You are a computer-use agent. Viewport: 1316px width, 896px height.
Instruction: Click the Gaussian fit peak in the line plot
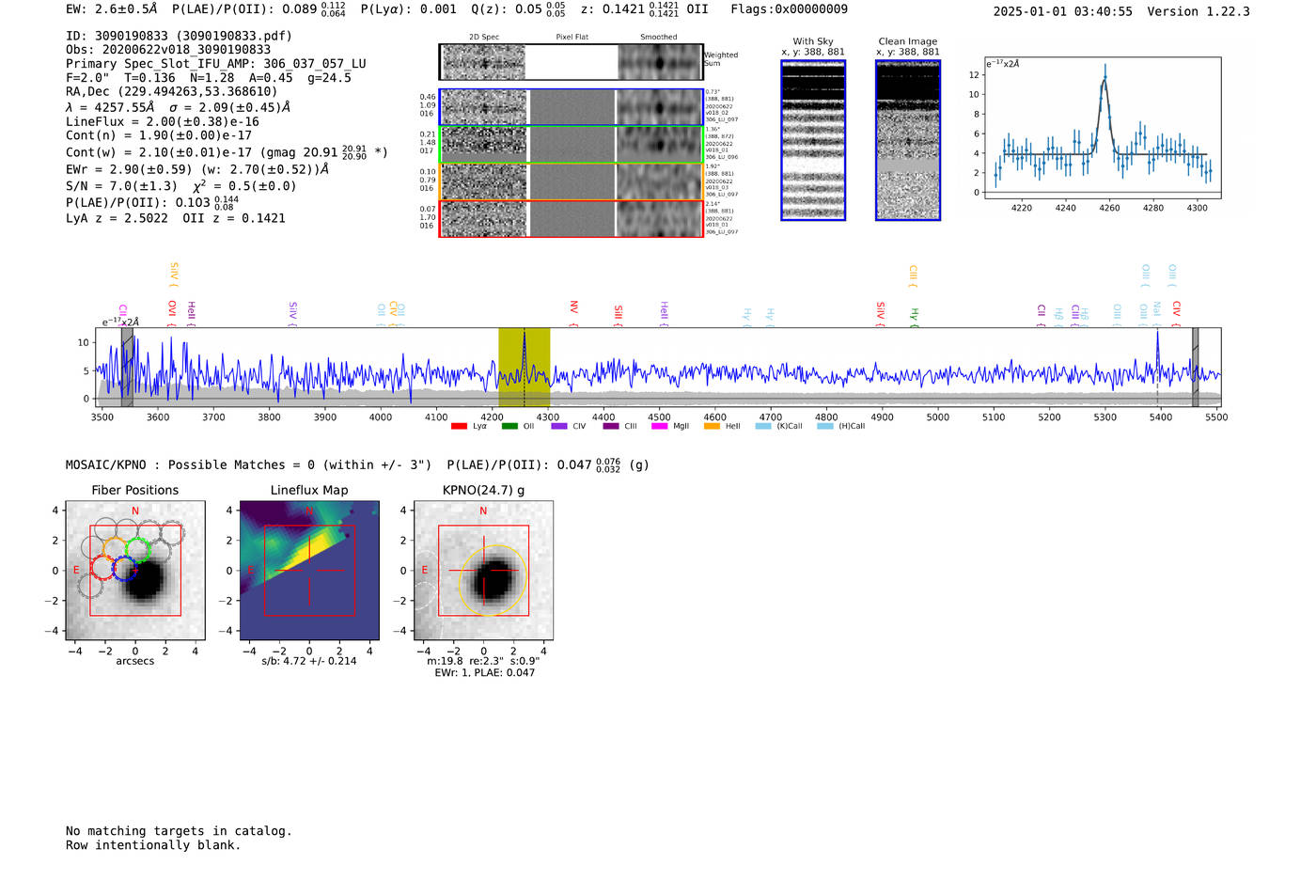click(x=1104, y=80)
